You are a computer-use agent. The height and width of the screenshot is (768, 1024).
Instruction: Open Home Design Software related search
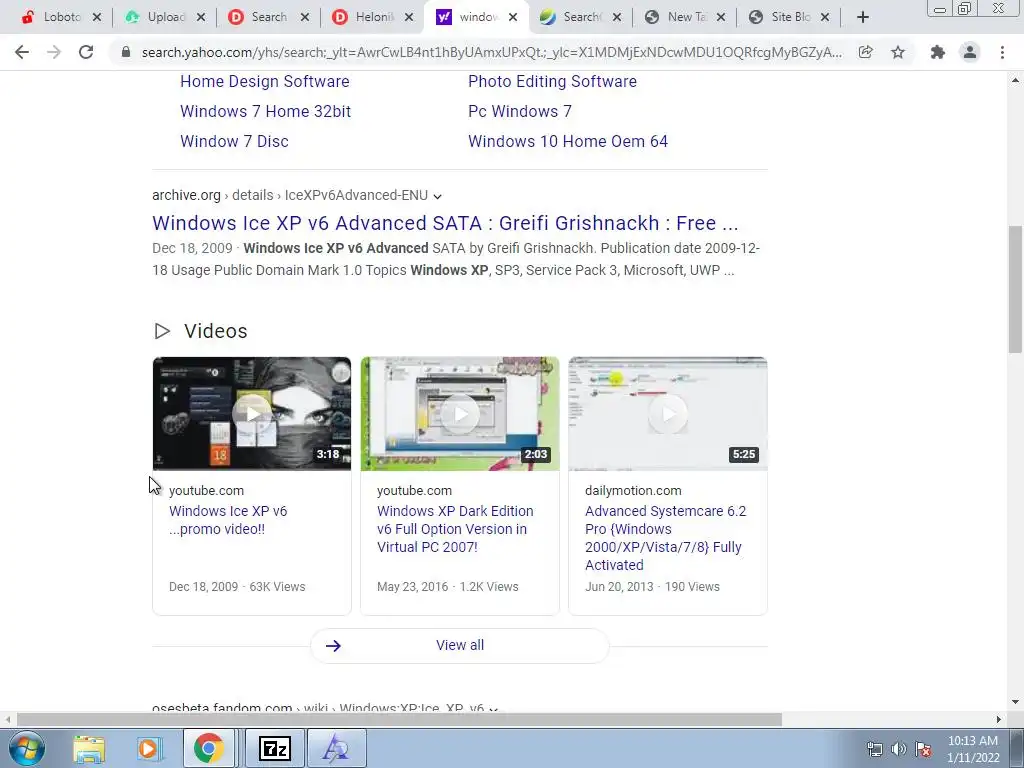[x=264, y=81]
